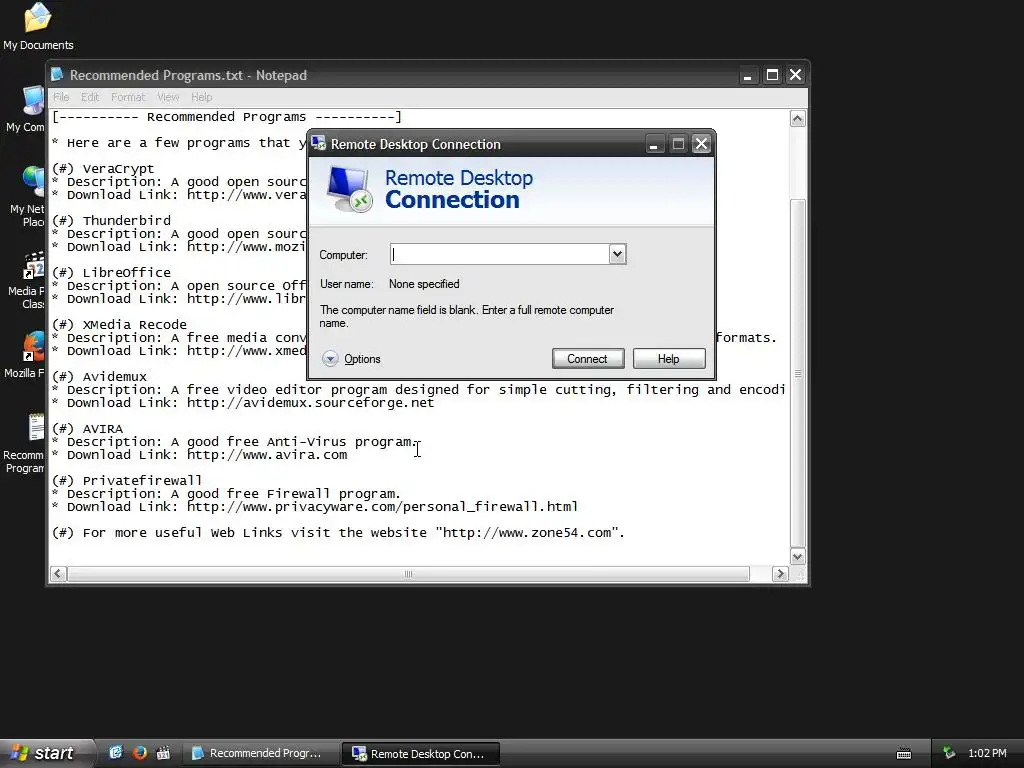This screenshot has height=768, width=1024.
Task: Expand Options in Remote Desktop Connection
Action: point(351,359)
